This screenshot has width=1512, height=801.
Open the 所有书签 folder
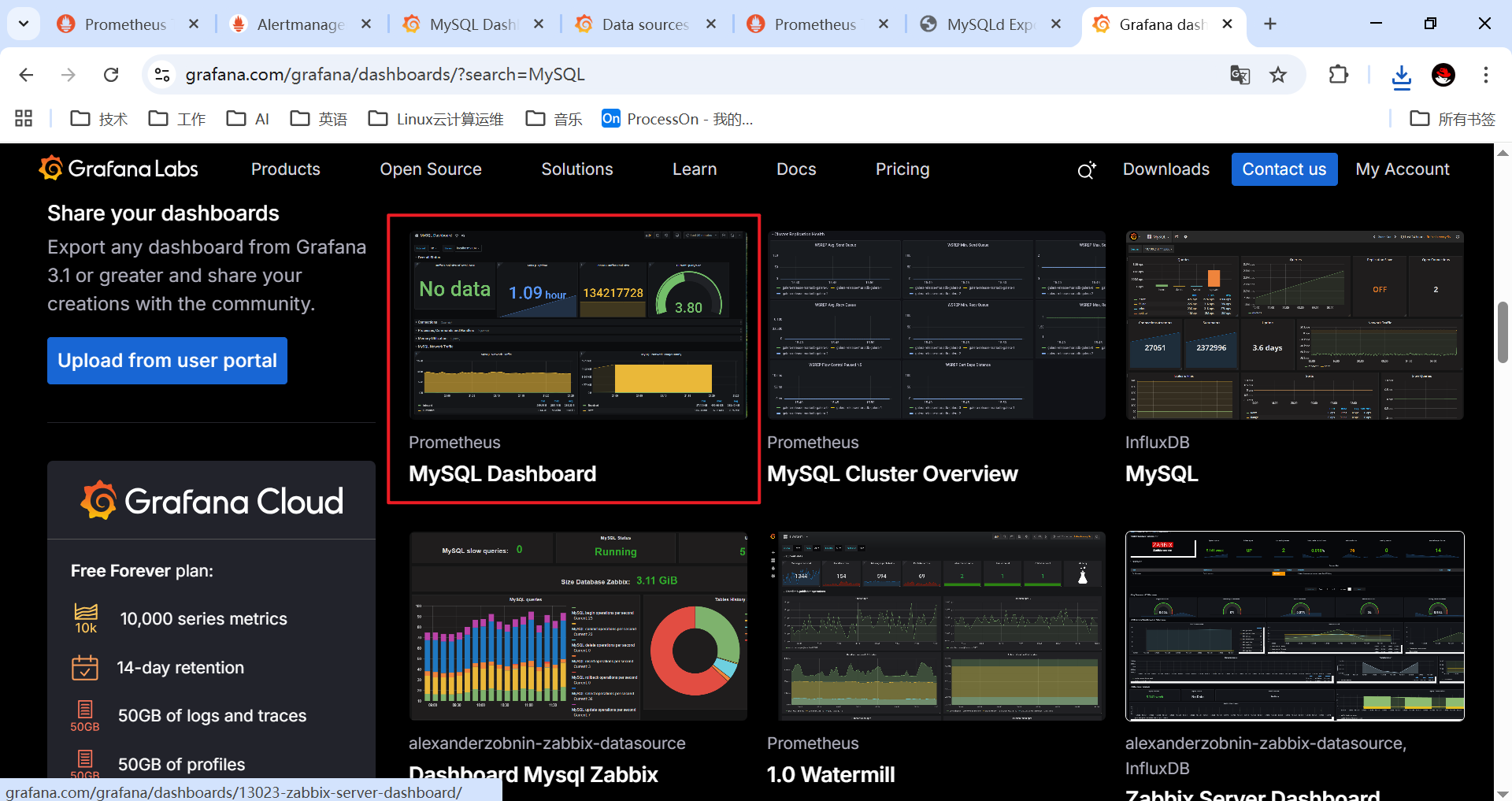point(1452,119)
